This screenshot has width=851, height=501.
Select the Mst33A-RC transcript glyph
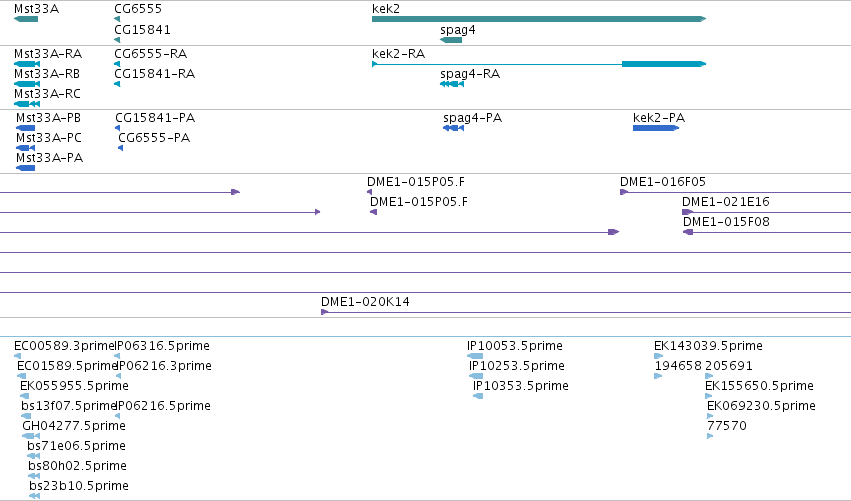tap(27, 104)
